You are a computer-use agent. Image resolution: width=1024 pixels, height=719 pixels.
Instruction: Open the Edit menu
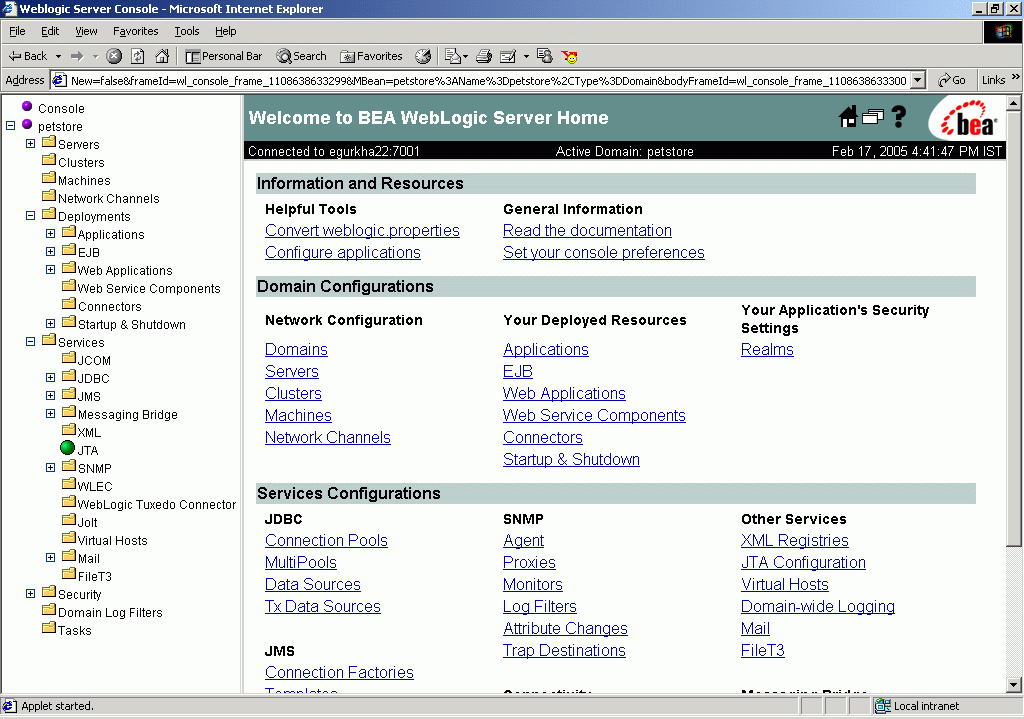coord(50,31)
